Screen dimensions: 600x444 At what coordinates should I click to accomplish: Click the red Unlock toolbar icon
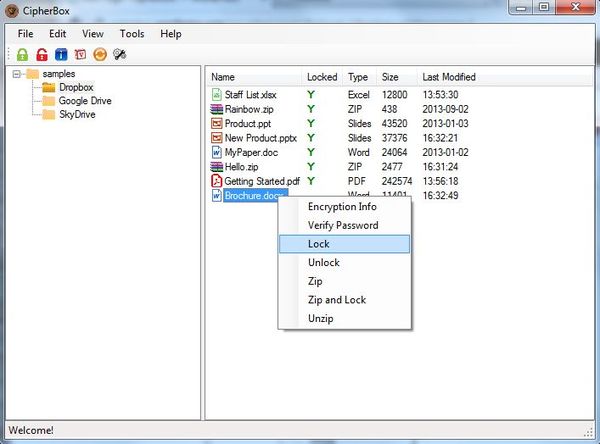(42, 54)
